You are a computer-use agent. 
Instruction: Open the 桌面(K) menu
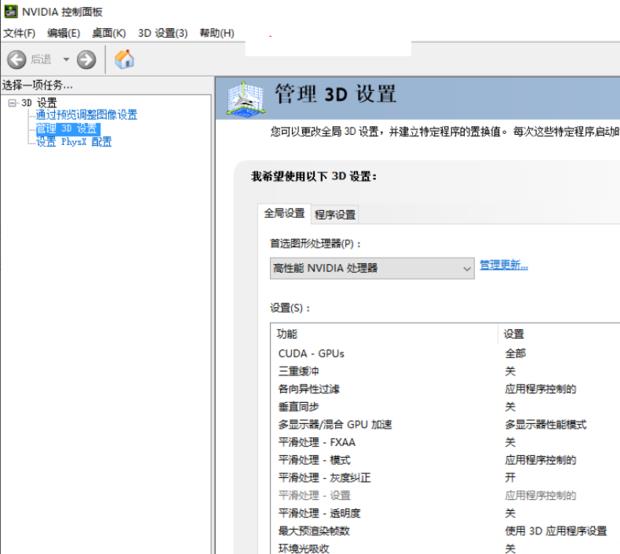pyautogui.click(x=109, y=33)
